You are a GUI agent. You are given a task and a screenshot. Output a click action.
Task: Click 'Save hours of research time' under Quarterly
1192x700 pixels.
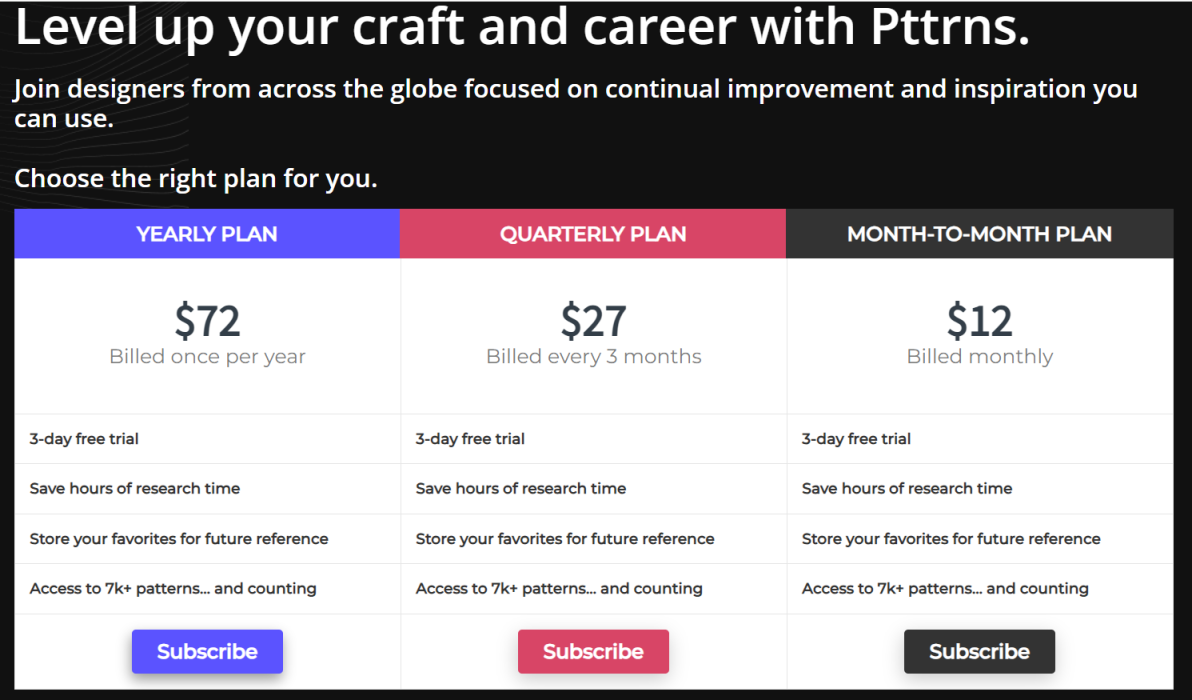point(520,489)
